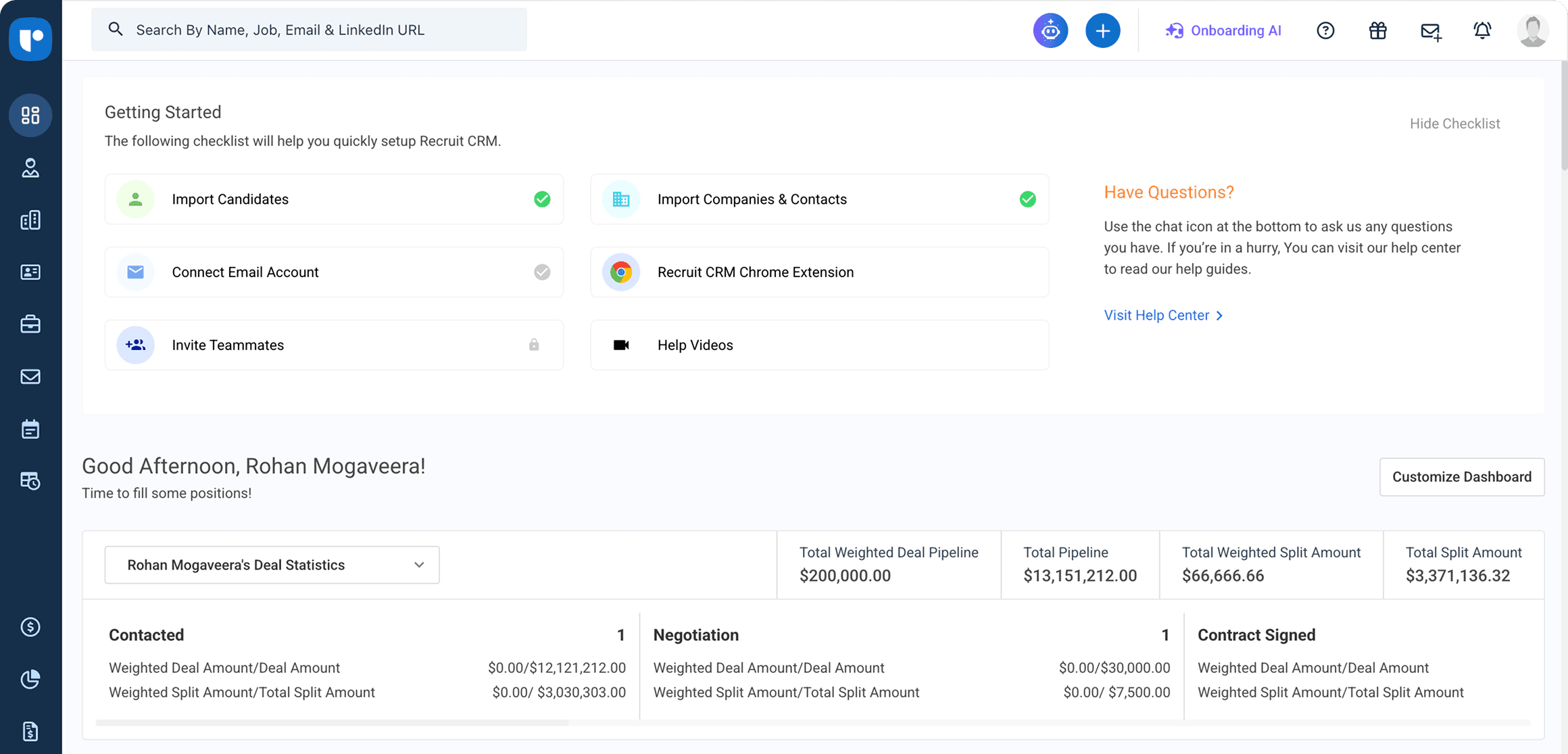Click the $0.00/$12,121,212.00 deal amount
The height and width of the screenshot is (754, 1568).
(x=556, y=668)
